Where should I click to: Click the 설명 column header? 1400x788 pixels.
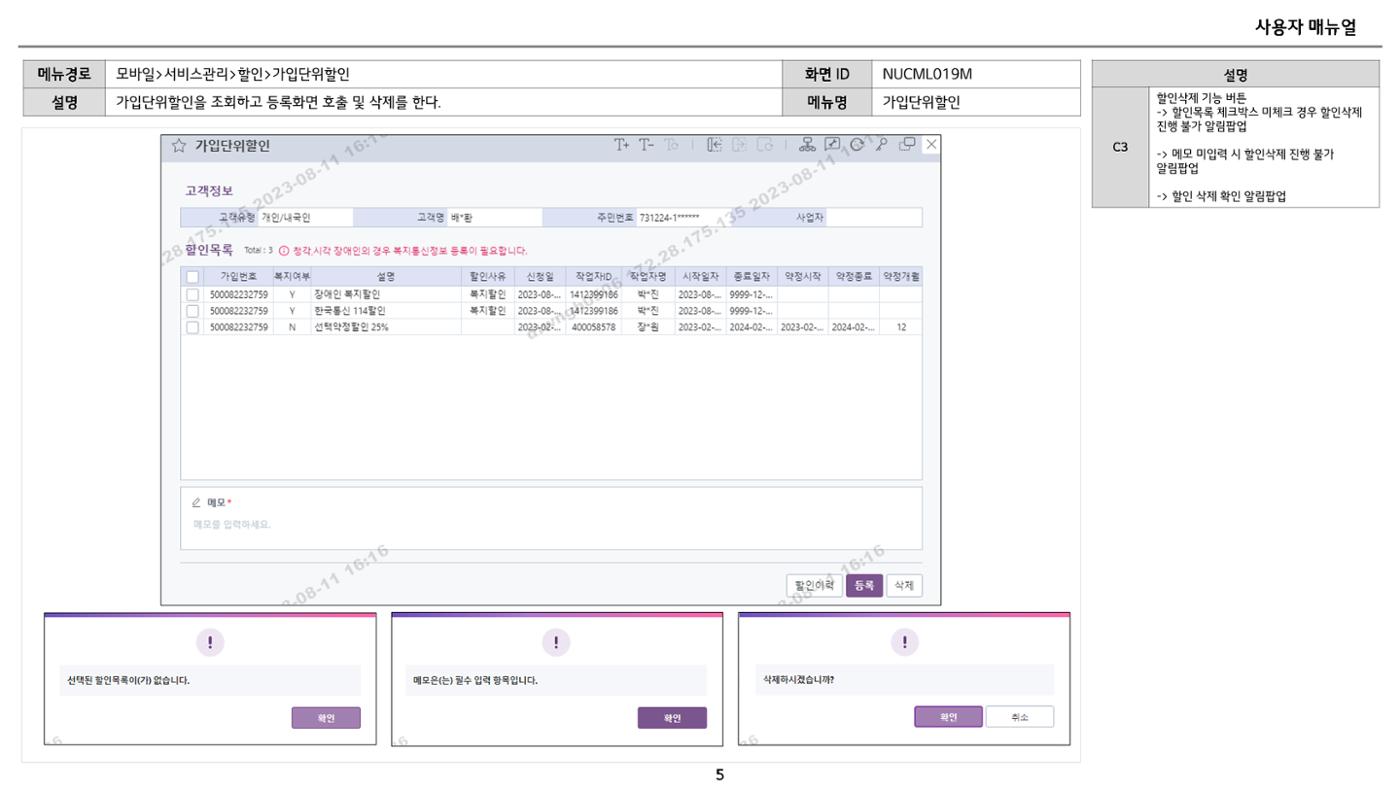(x=386, y=276)
